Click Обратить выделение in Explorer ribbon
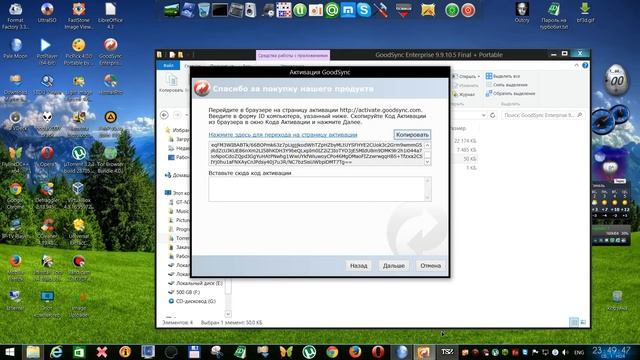Image resolution: width=640 pixels, height=360 pixels. (510, 93)
